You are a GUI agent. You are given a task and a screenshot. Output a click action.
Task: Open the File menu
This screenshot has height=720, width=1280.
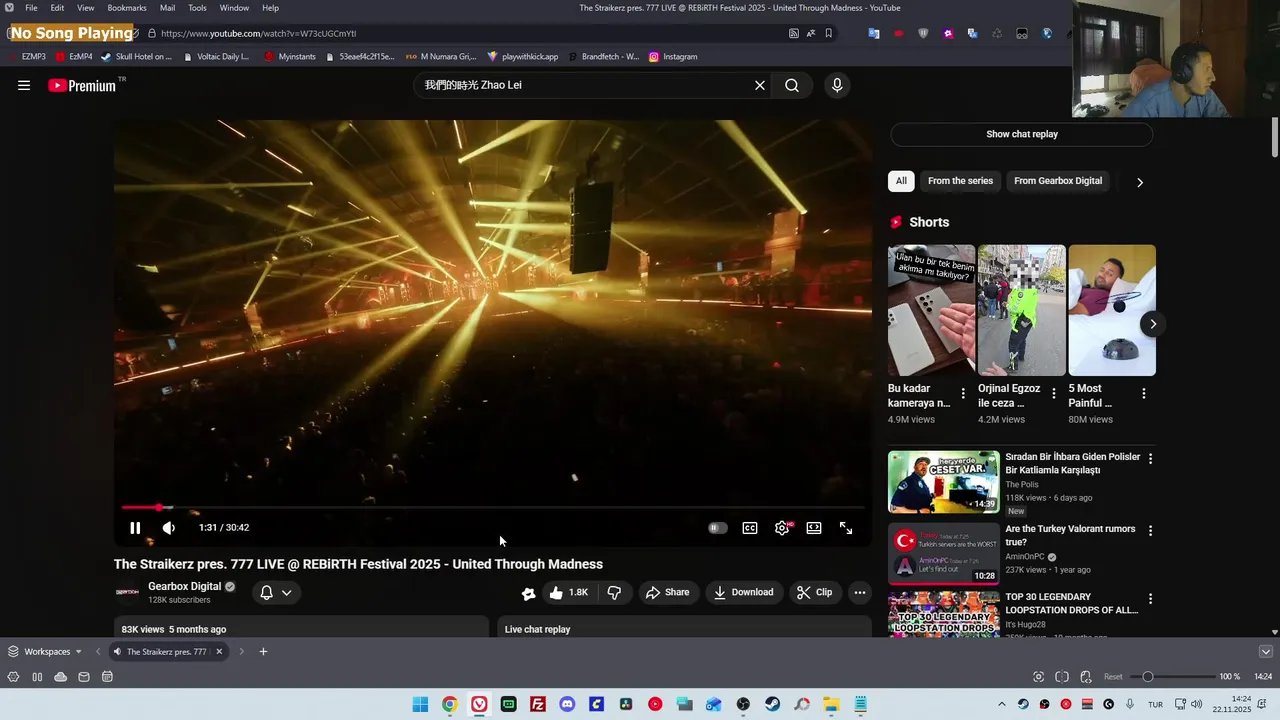click(x=31, y=8)
